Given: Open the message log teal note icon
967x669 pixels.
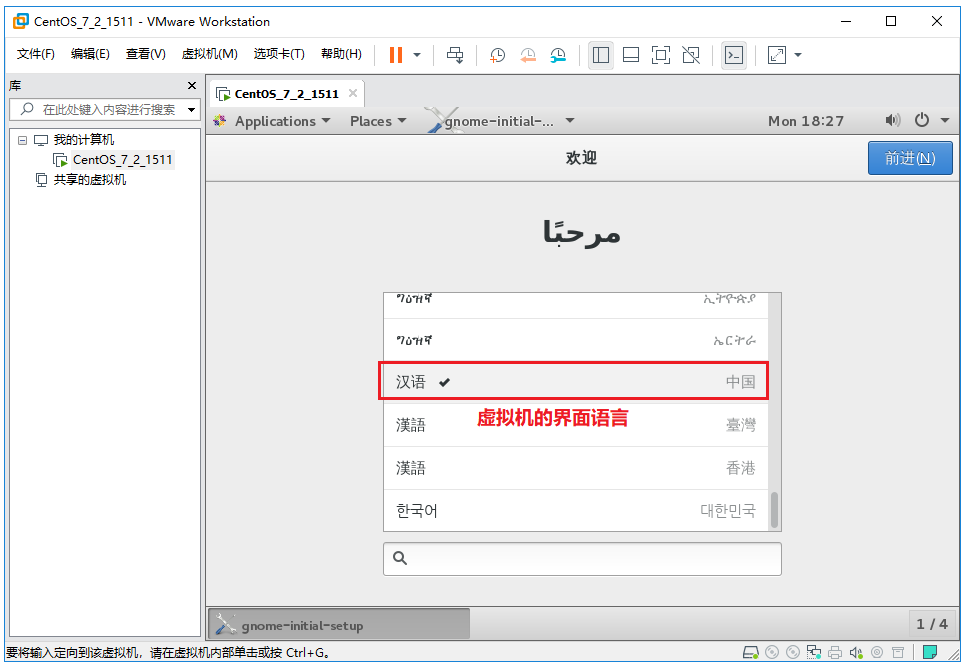Looking at the screenshot, I should [x=930, y=652].
